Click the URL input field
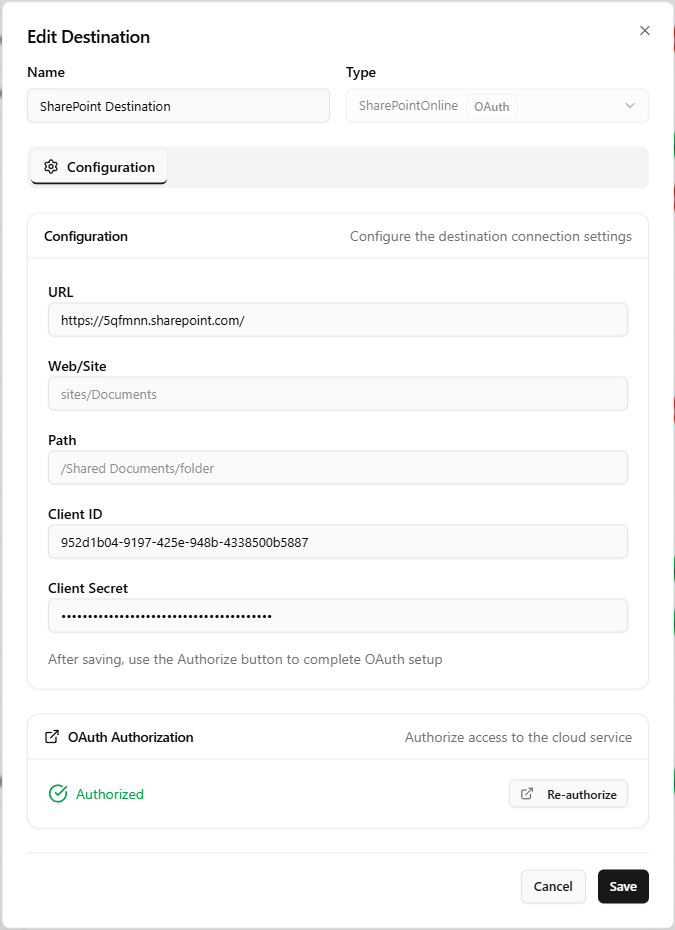The image size is (675, 930). pyautogui.click(x=338, y=320)
